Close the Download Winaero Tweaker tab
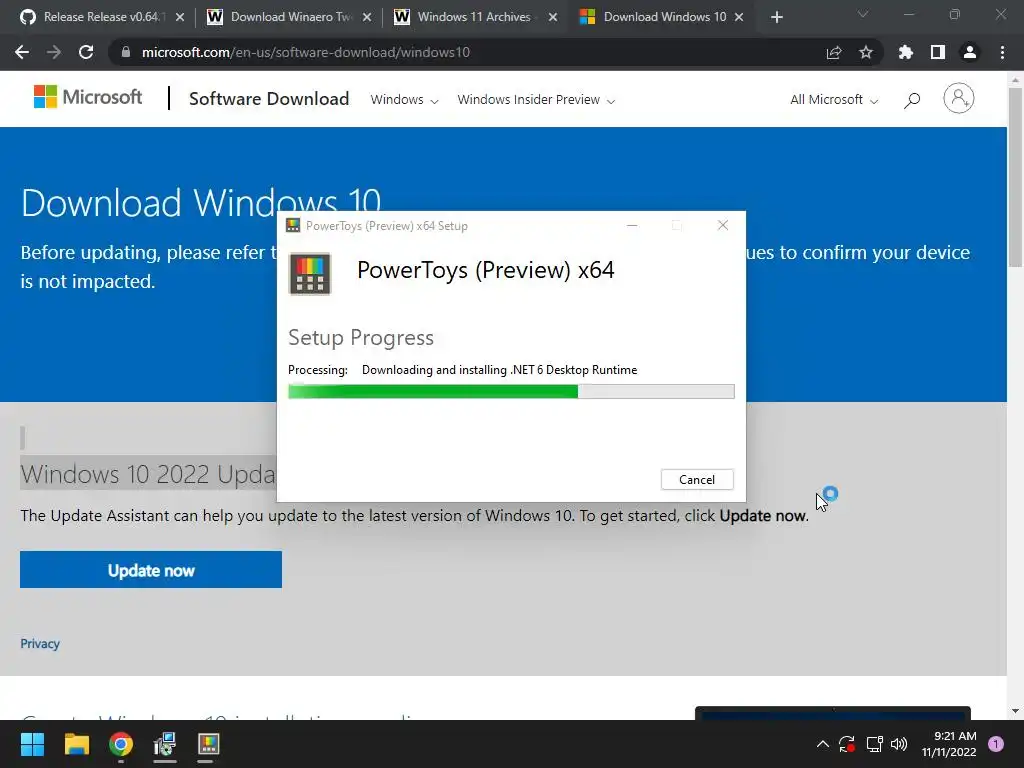Viewport: 1024px width, 768px height. (366, 18)
